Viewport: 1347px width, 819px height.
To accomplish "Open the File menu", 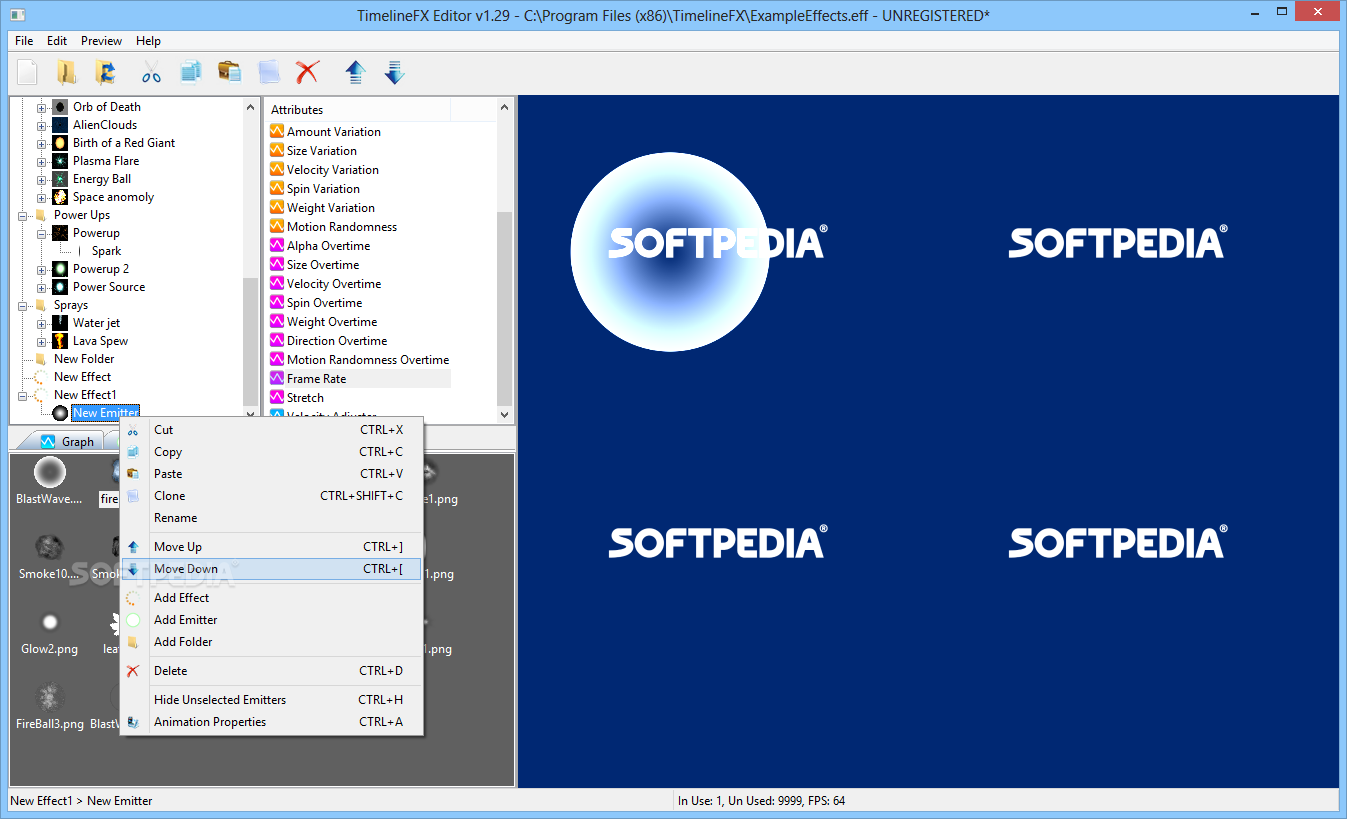I will [x=24, y=41].
